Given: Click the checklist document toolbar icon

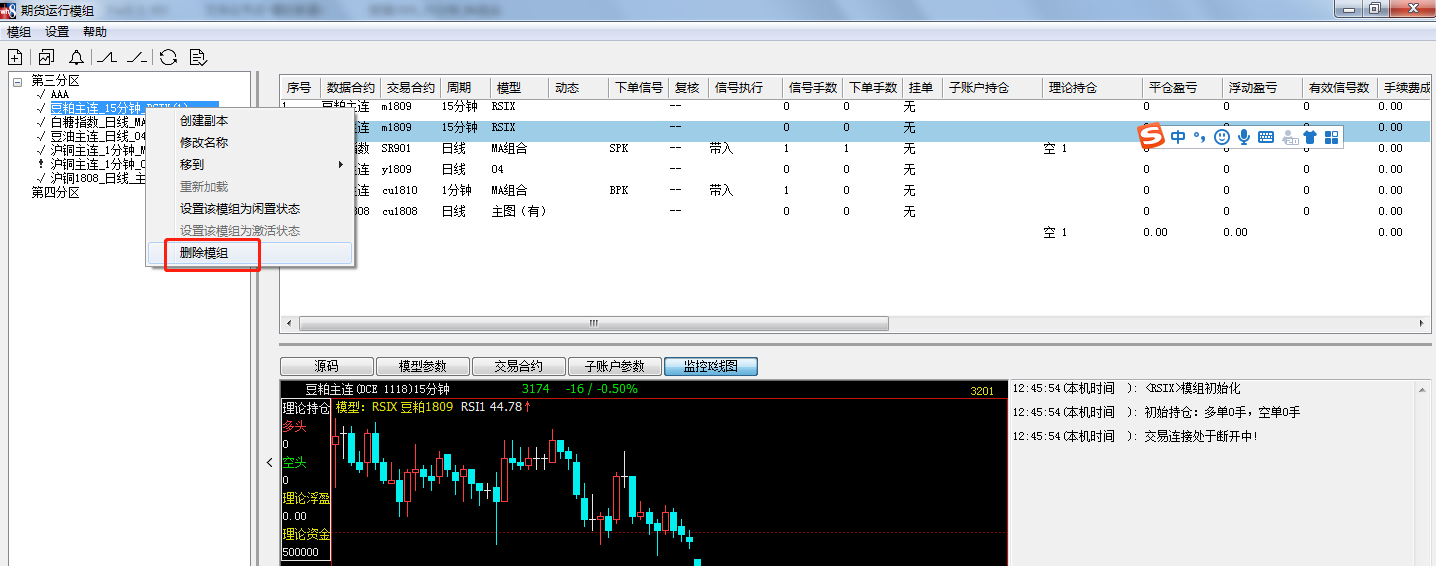Looking at the screenshot, I should click(x=197, y=57).
